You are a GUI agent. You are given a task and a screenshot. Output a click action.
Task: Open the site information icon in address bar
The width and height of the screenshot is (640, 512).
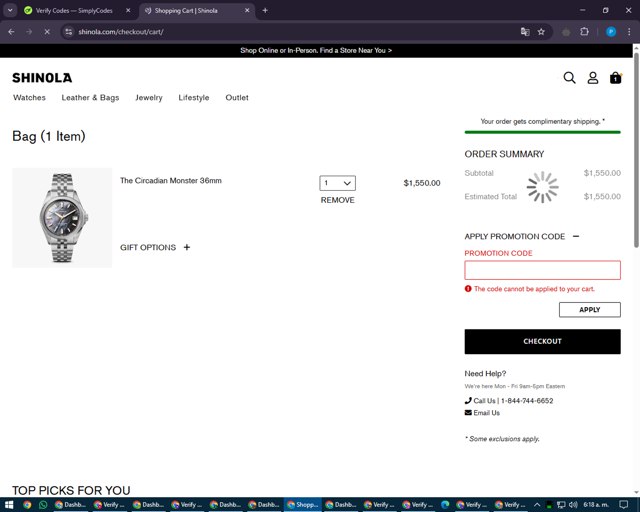69,32
